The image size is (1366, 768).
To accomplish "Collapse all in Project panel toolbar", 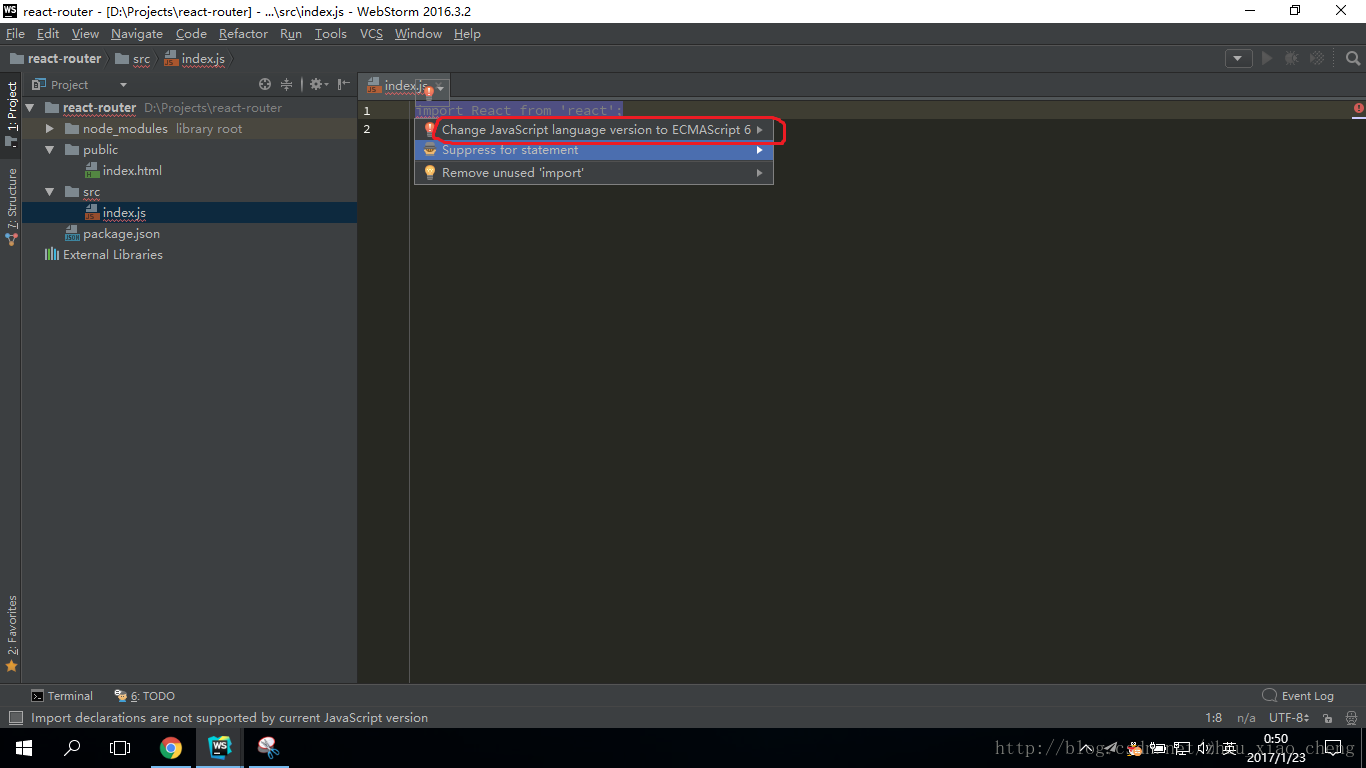I will [286, 85].
